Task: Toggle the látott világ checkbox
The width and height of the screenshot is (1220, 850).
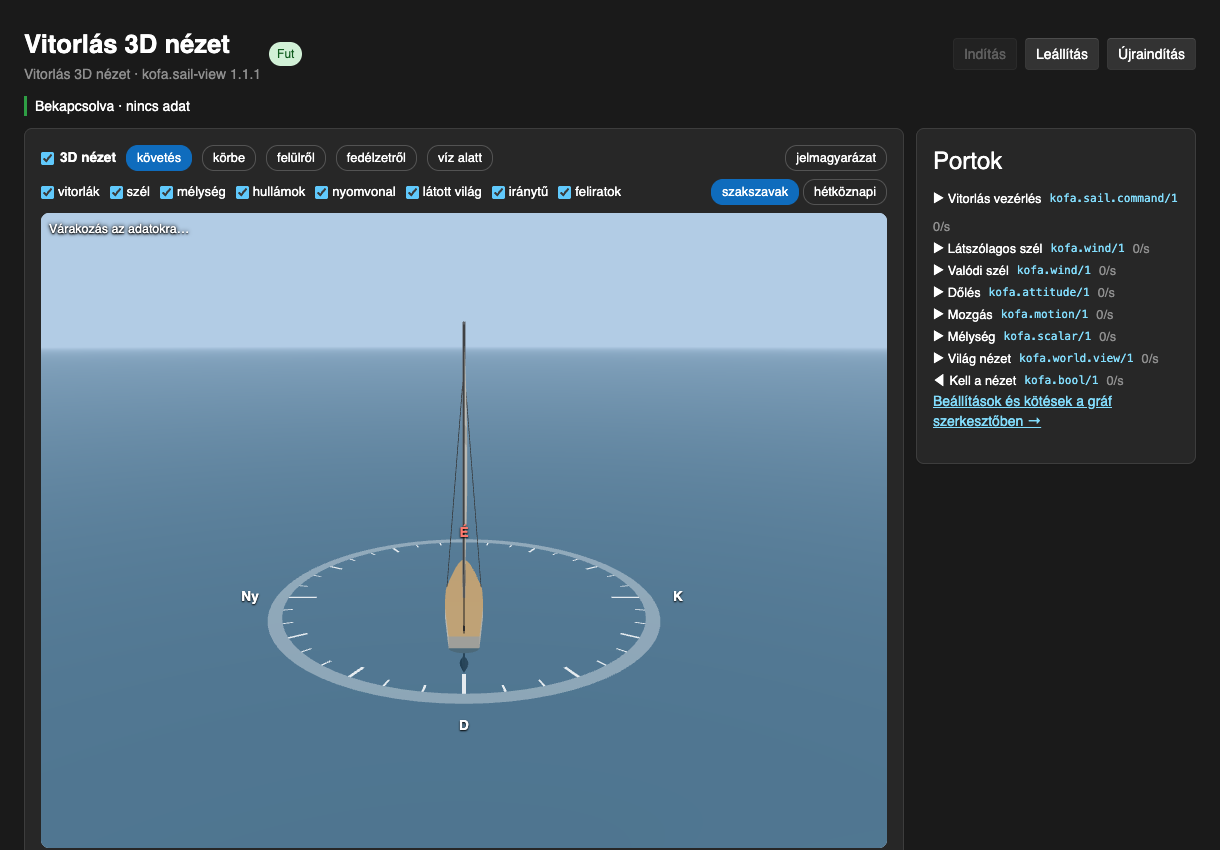Action: [x=412, y=192]
